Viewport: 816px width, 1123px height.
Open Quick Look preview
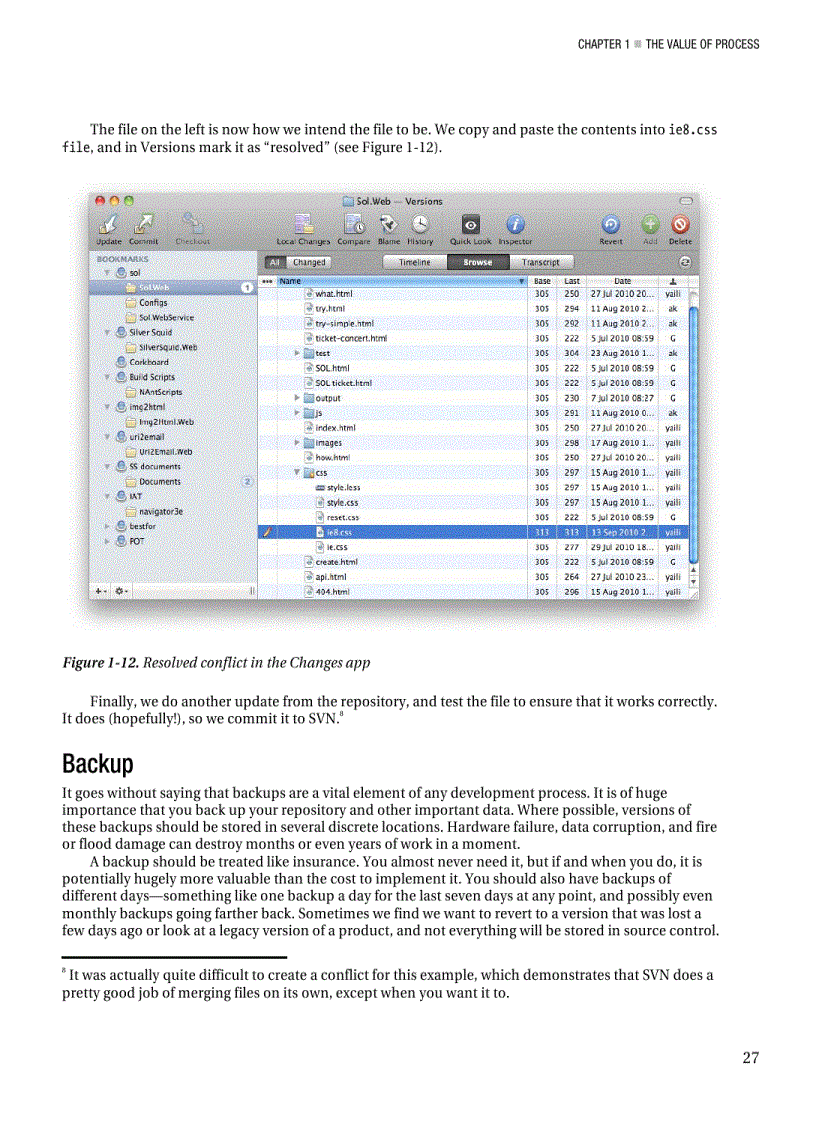(470, 224)
